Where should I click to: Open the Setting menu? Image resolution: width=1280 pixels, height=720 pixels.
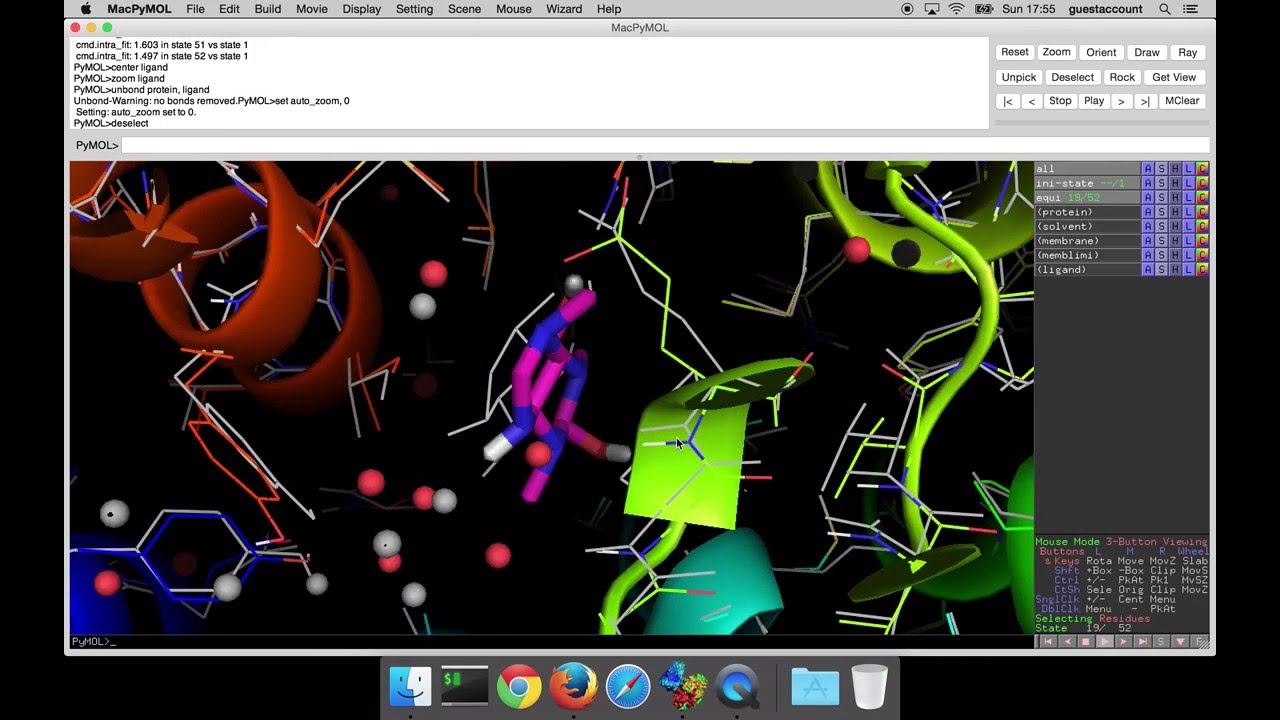coord(414,9)
